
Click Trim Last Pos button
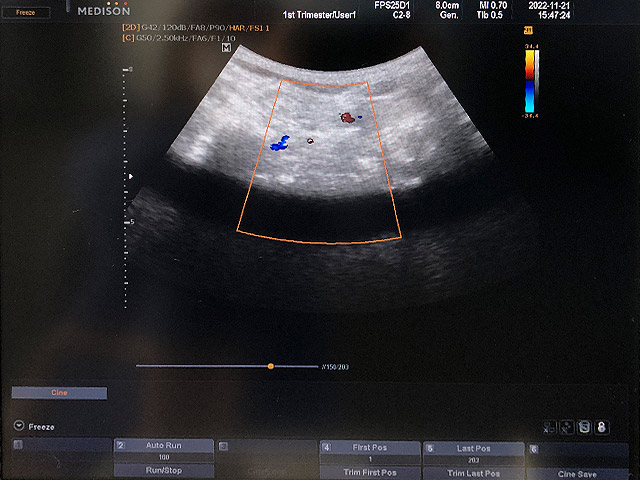pyautogui.click(x=472, y=472)
